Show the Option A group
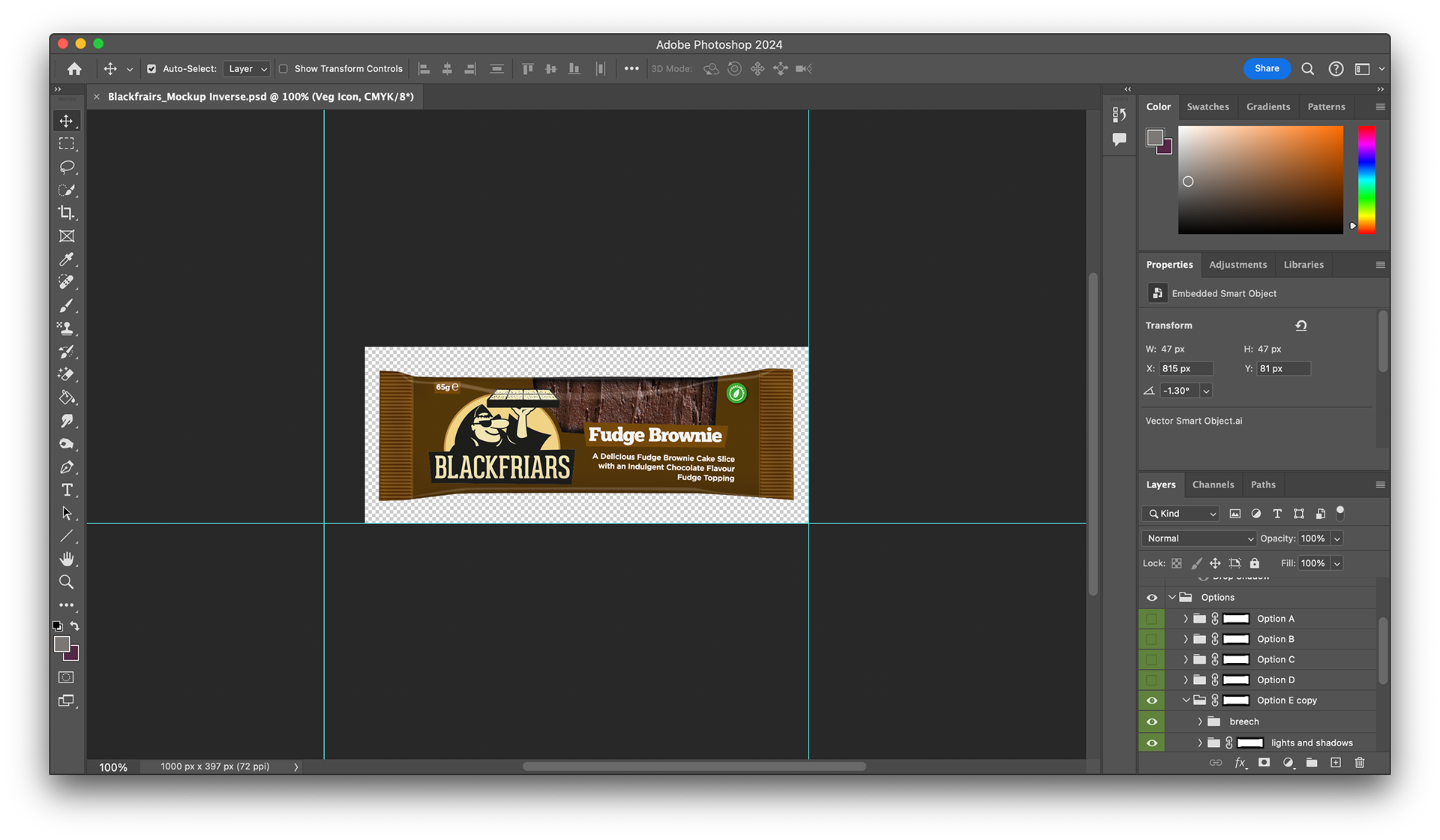 point(1152,619)
